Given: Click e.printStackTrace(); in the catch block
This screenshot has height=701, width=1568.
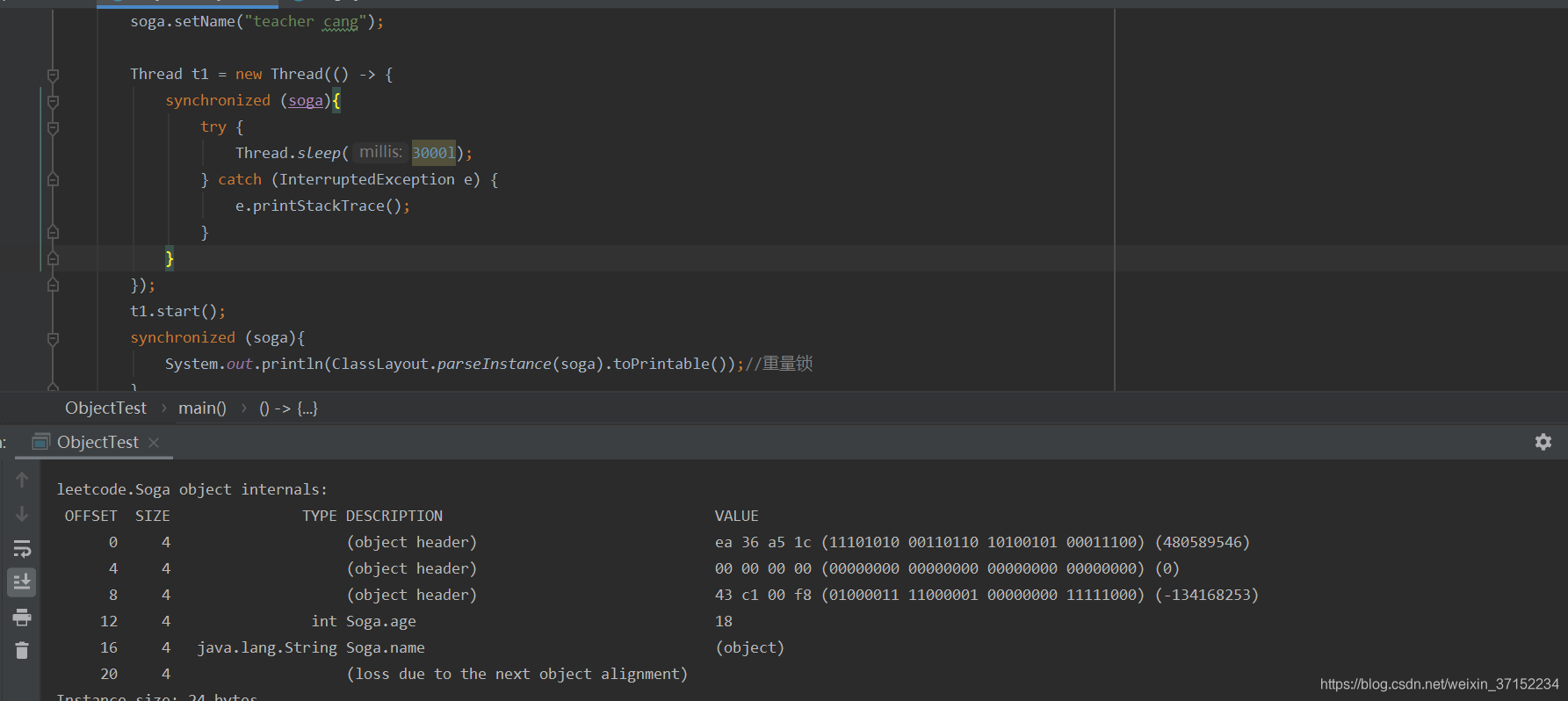Looking at the screenshot, I should point(322,206).
